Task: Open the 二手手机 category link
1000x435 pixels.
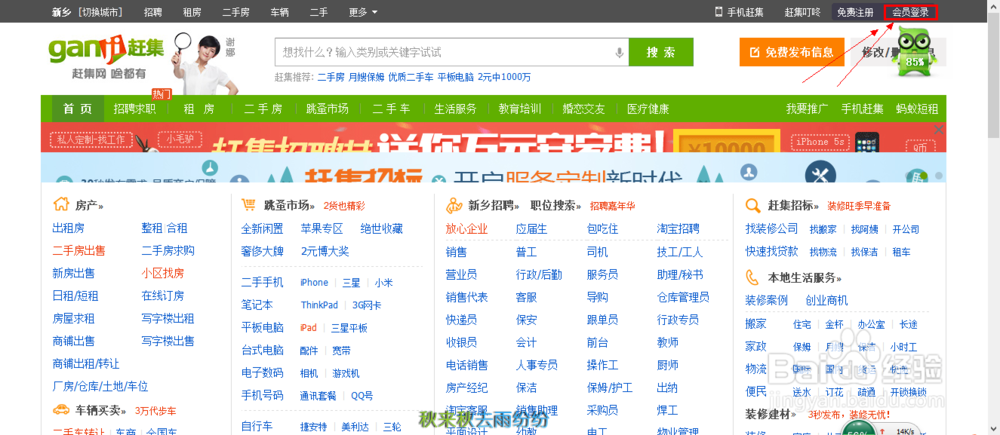Action: tap(262, 283)
